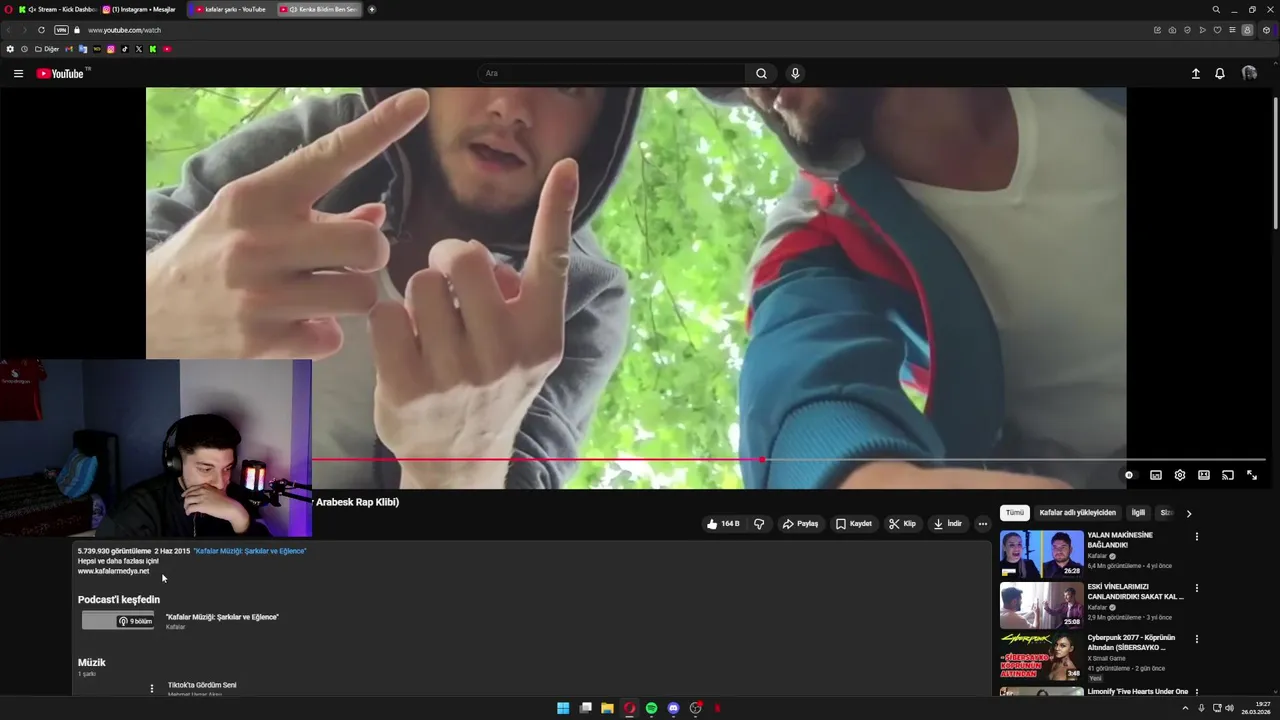Open the Instagram bookmark icon
Screen dimensions: 1280x720
(111, 49)
